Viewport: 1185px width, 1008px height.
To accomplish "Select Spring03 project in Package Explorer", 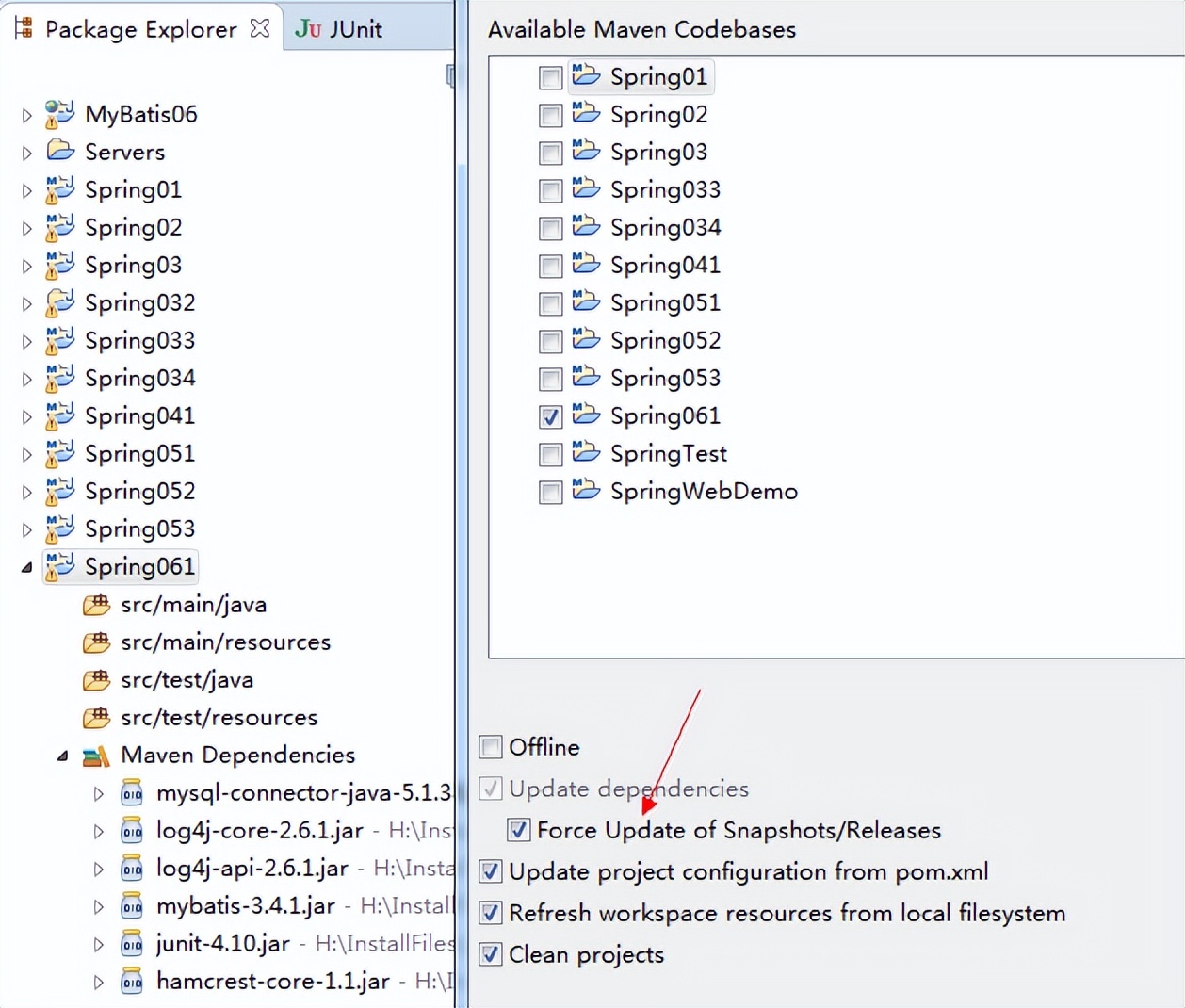I will [133, 266].
